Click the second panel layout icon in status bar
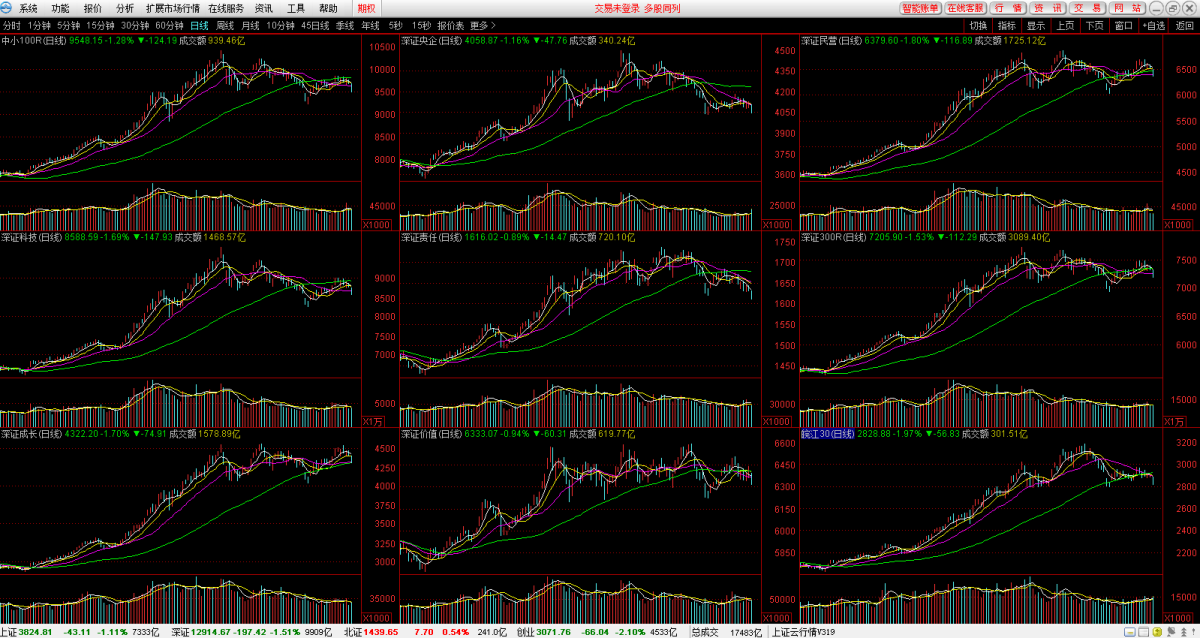Screen dimensions: 1200x638 tap(1144, 632)
